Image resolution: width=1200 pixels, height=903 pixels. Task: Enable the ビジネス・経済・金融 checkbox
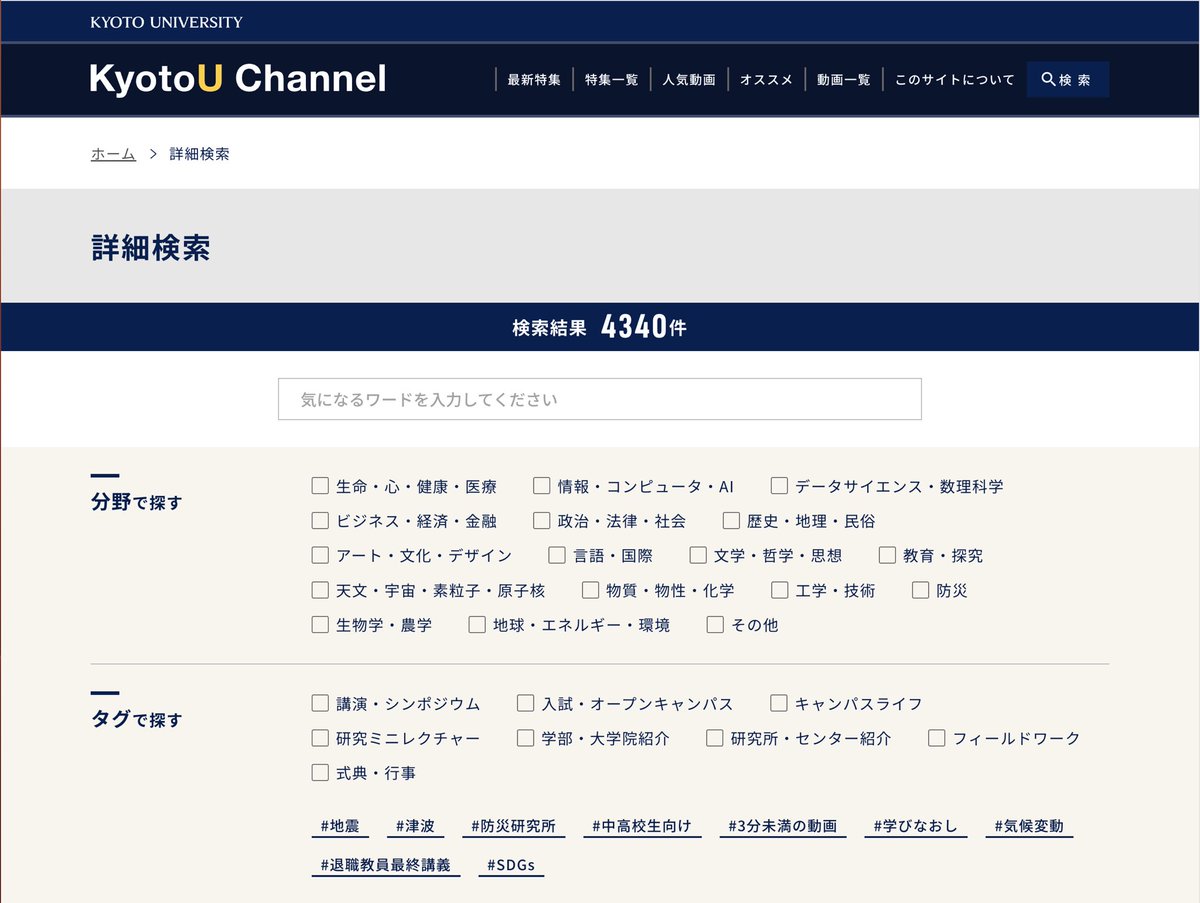point(320,521)
